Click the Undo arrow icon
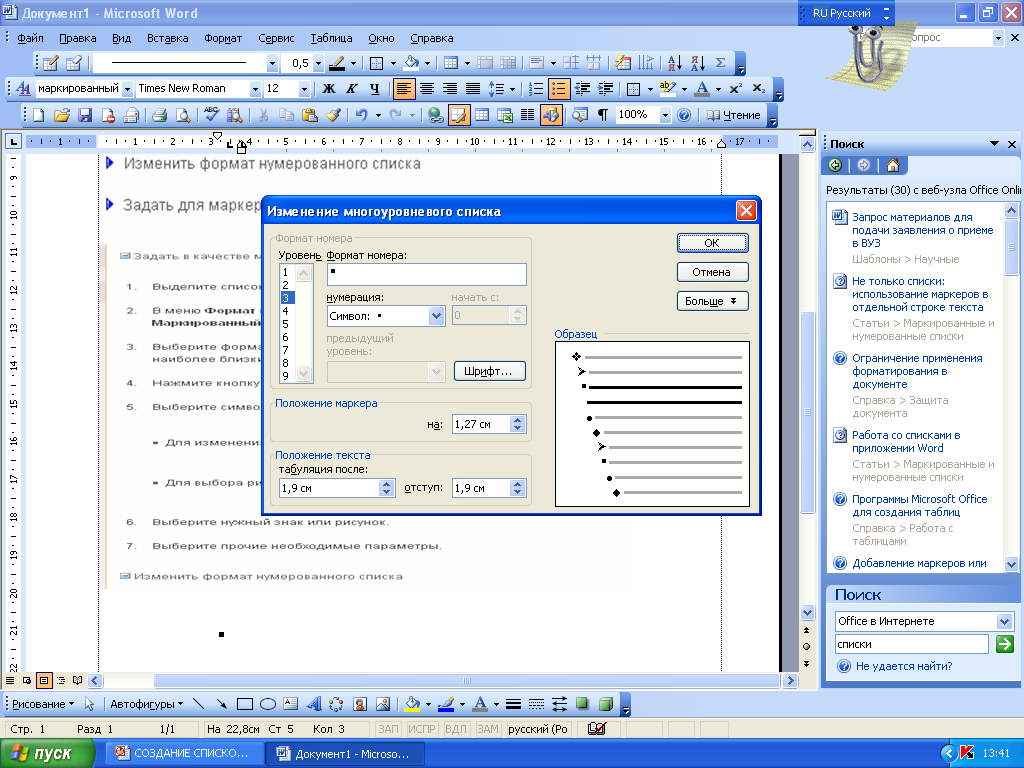This screenshot has width=1024, height=768. tap(361, 115)
